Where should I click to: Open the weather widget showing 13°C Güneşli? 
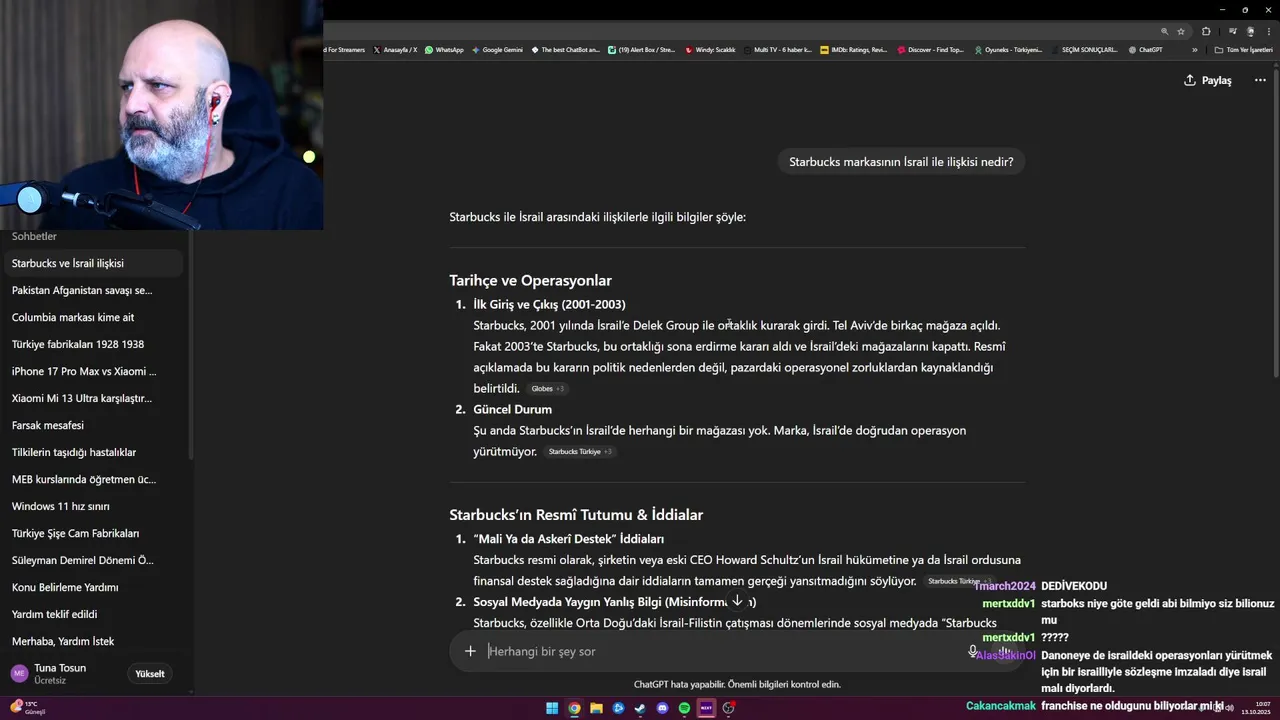coord(28,708)
